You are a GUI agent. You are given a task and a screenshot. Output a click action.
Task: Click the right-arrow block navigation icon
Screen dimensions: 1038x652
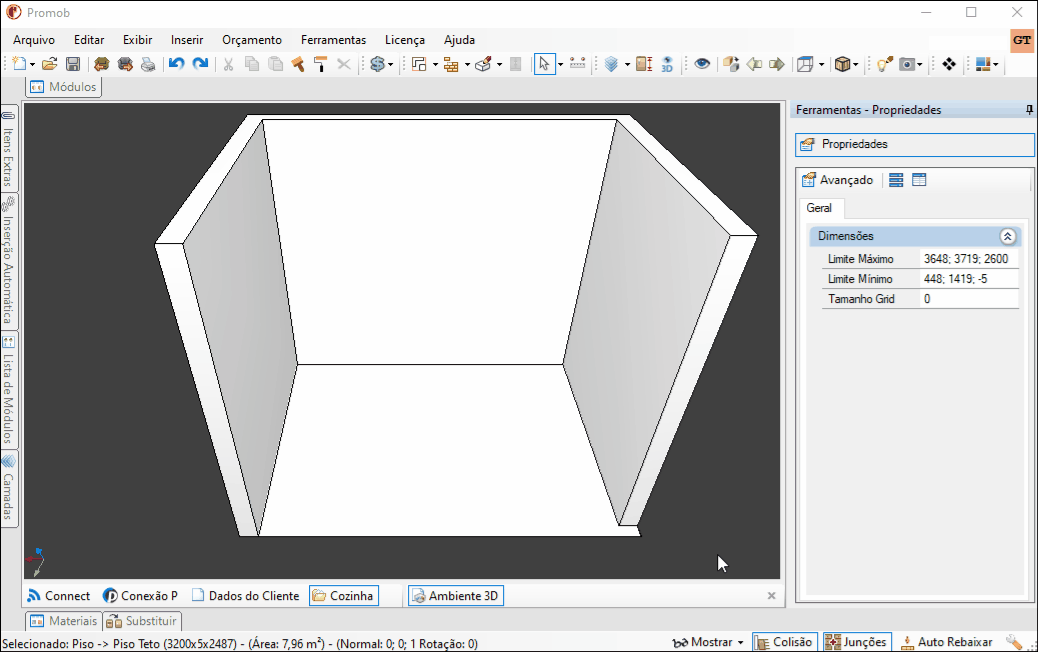click(777, 64)
